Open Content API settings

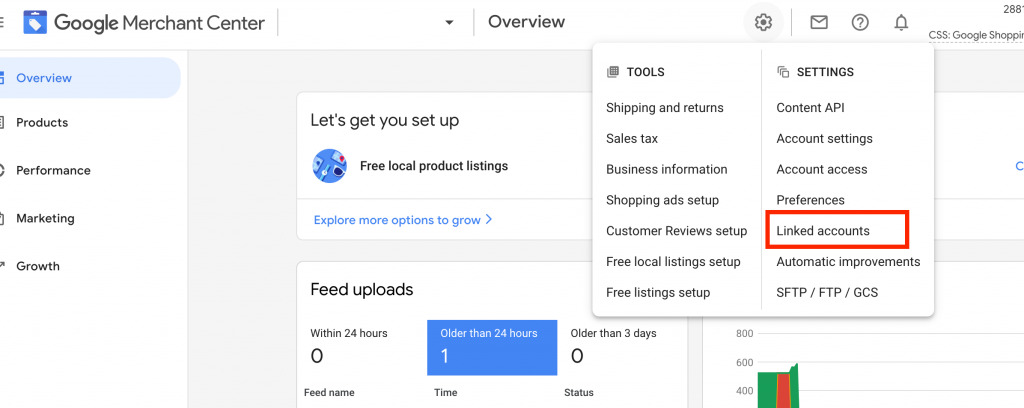[810, 108]
